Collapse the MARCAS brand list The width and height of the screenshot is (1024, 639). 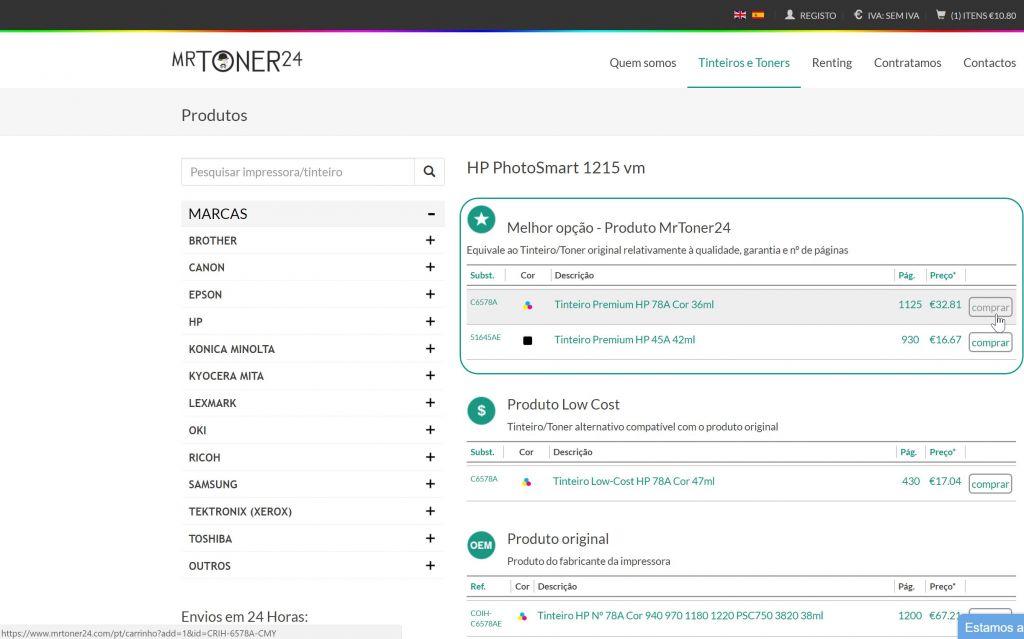(430, 214)
